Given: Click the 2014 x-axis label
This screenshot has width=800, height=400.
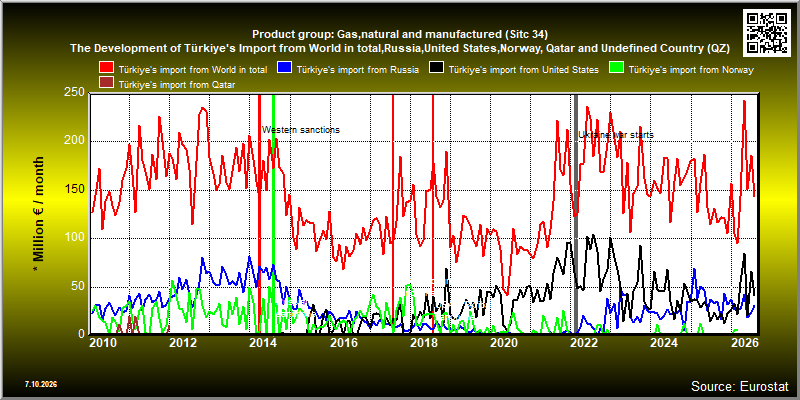Looking at the screenshot, I should point(263,344).
